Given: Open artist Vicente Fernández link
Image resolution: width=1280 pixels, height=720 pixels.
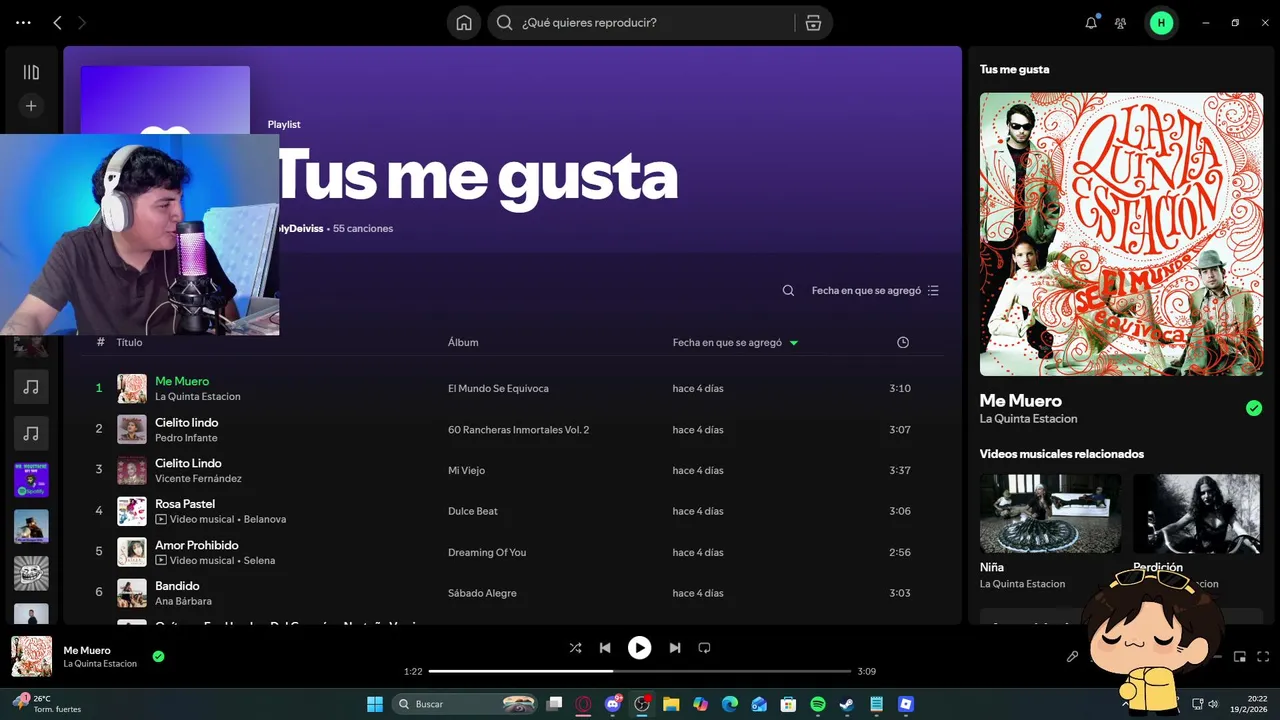Looking at the screenshot, I should tap(197, 478).
